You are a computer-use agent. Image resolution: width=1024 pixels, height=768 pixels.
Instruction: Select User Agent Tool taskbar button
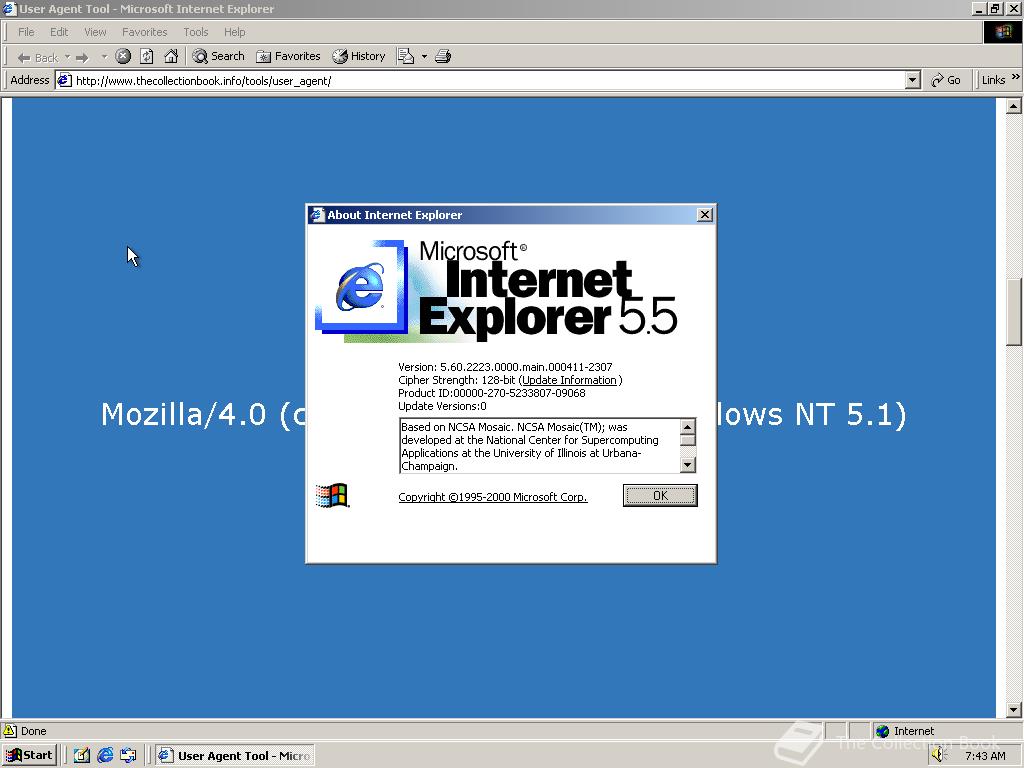[234, 756]
